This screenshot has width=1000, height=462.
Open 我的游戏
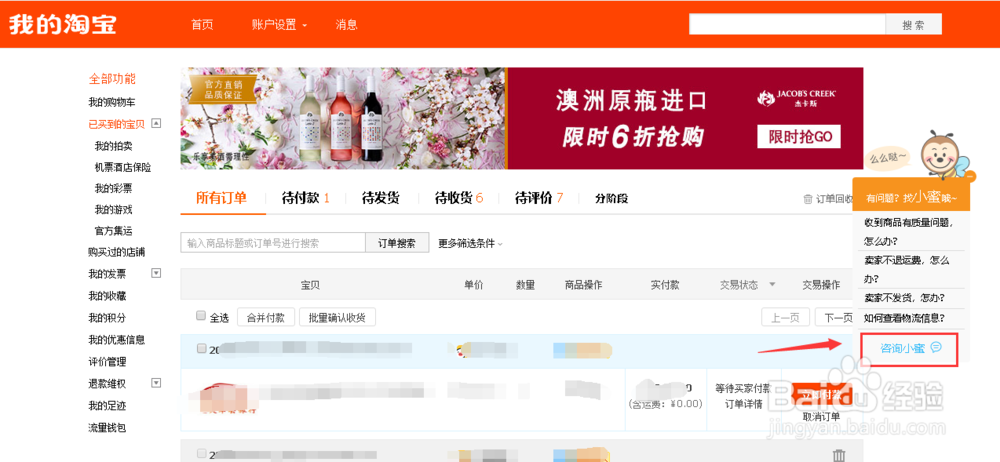coord(114,209)
